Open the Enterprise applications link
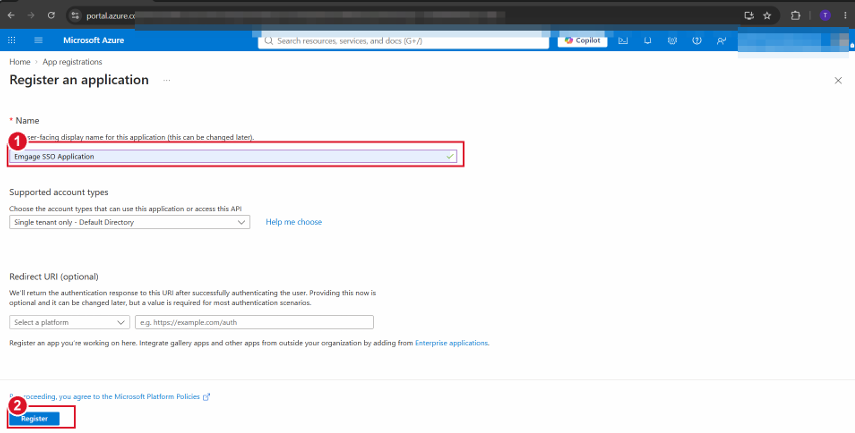Viewport: 855px width, 433px height. pyautogui.click(x=451, y=343)
